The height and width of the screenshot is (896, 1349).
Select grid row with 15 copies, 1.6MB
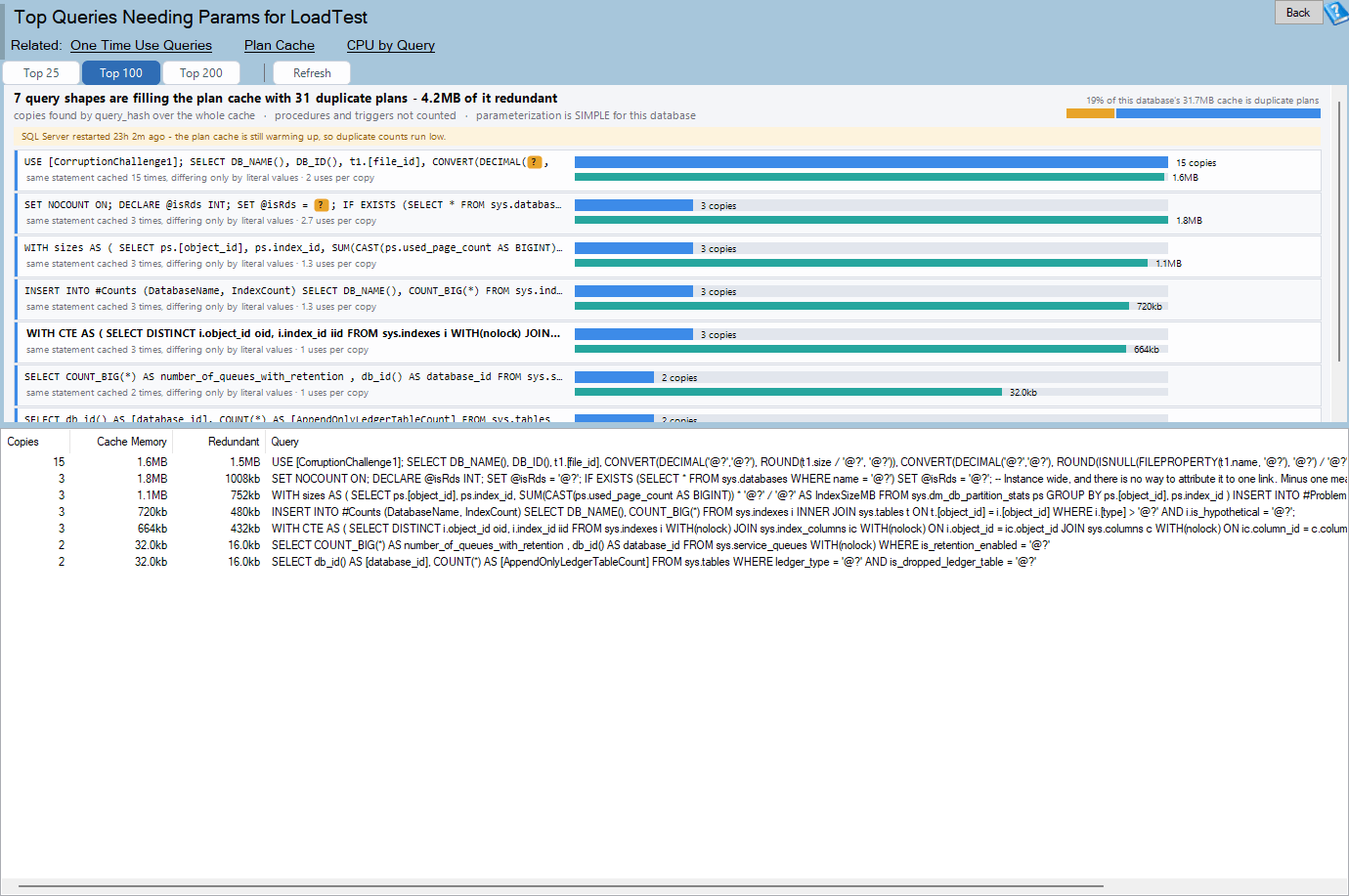pos(674,462)
